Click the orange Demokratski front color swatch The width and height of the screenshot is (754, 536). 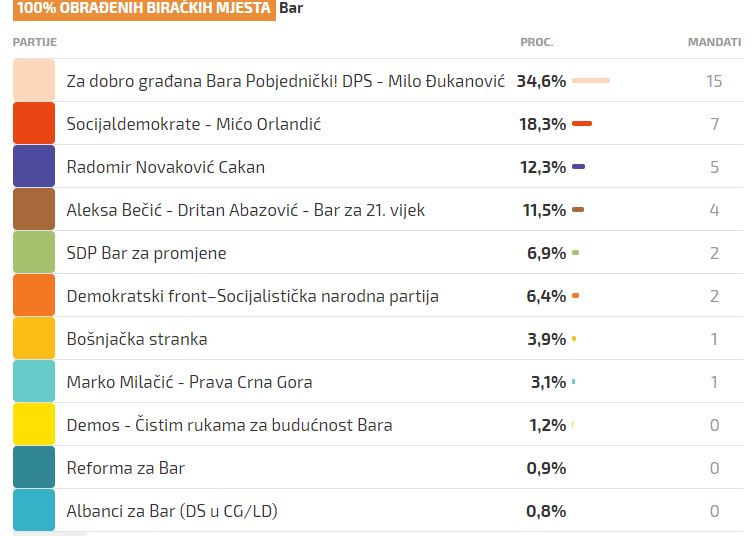(34, 295)
